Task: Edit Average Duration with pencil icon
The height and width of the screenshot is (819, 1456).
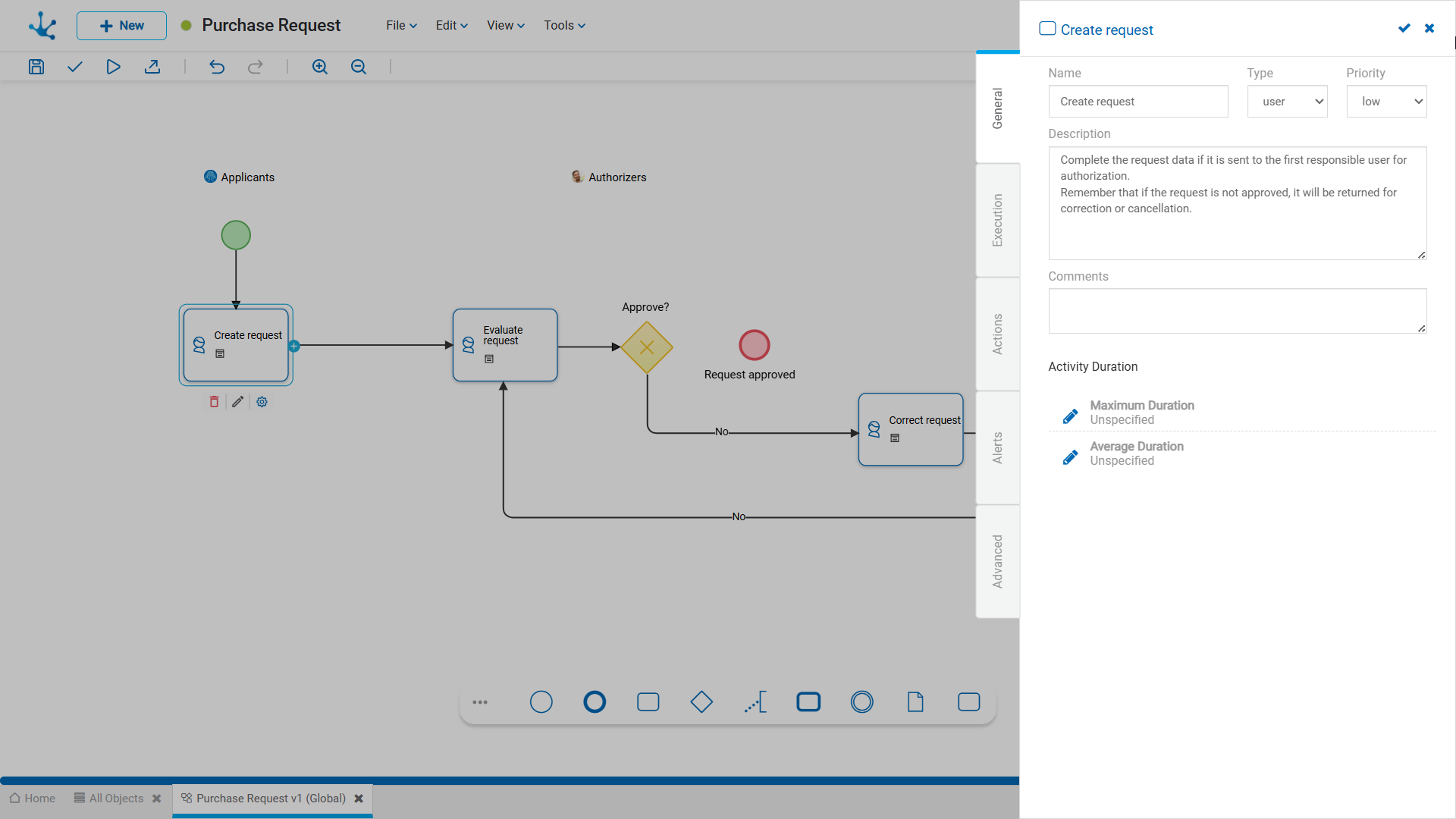Action: pyautogui.click(x=1070, y=457)
